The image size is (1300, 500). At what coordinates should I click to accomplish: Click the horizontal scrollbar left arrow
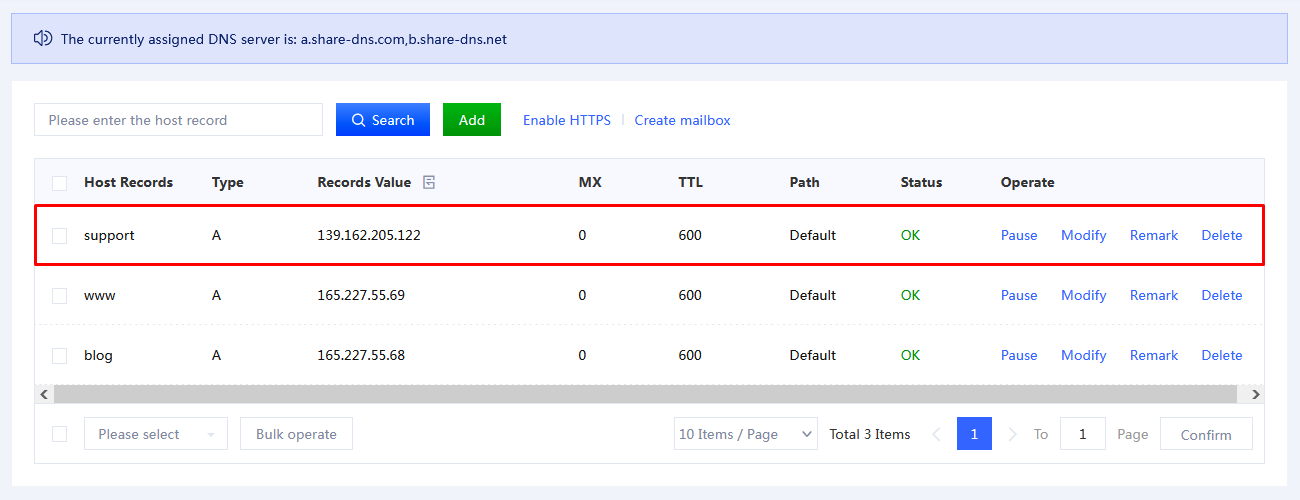point(44,395)
